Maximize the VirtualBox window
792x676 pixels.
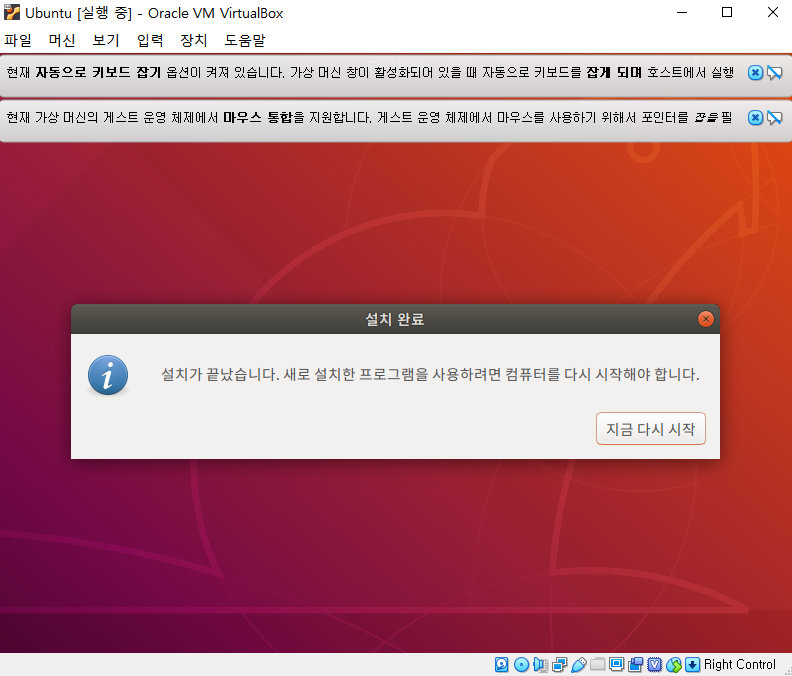[x=727, y=12]
